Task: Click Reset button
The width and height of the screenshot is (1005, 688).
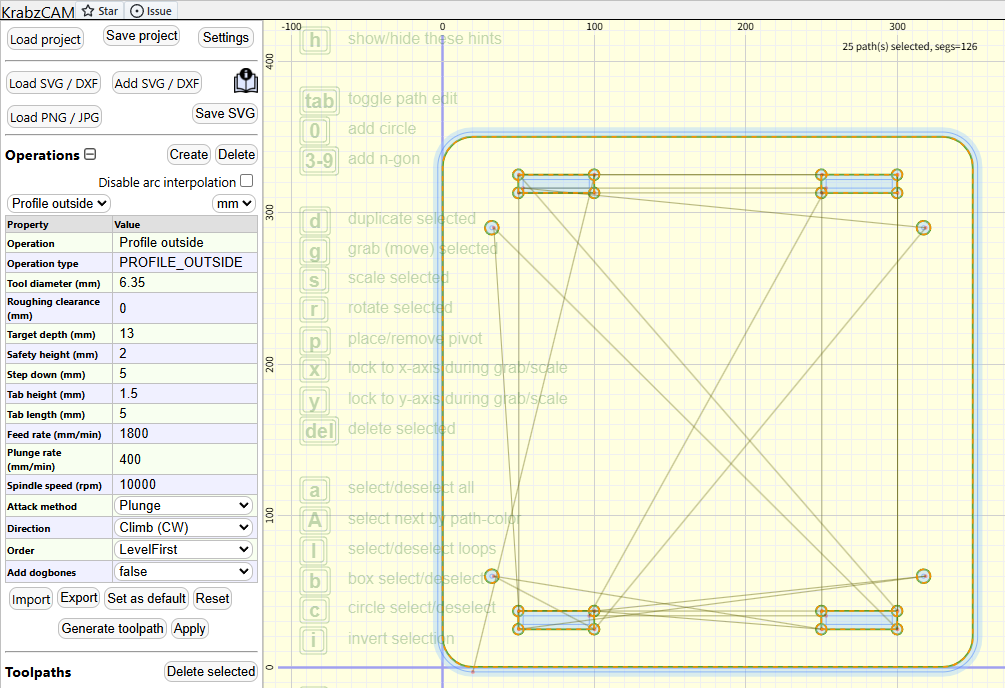Action: tap(212, 598)
